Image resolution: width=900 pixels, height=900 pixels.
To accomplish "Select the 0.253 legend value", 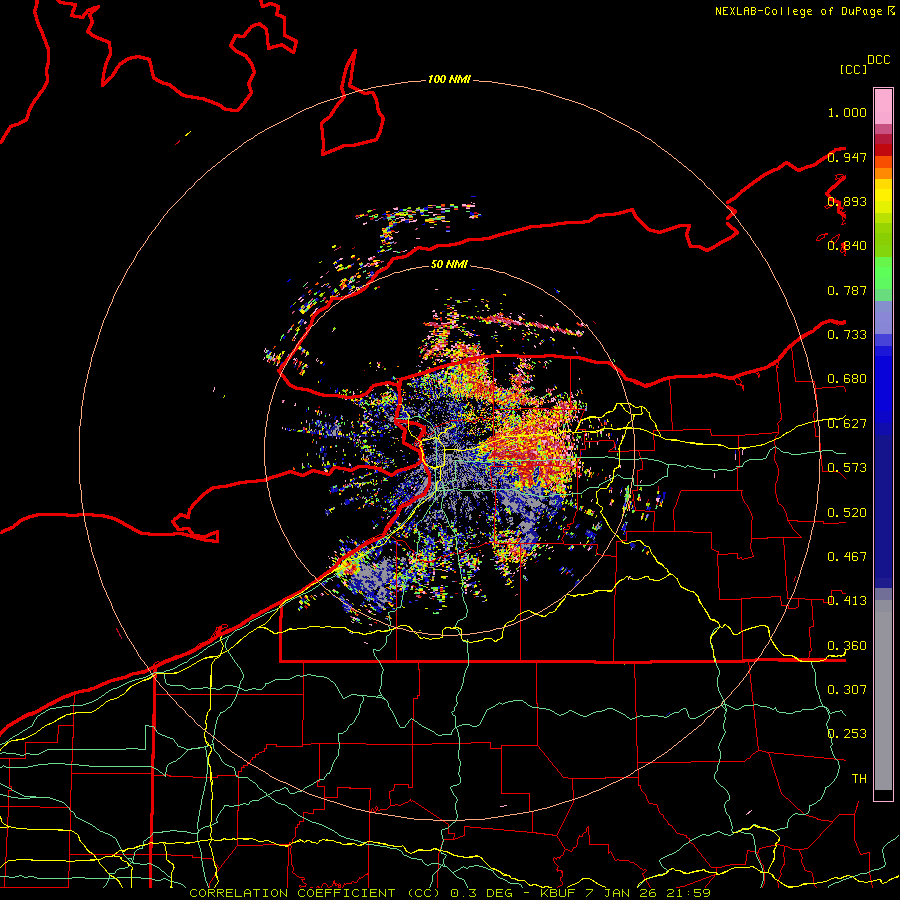I will 847,734.
